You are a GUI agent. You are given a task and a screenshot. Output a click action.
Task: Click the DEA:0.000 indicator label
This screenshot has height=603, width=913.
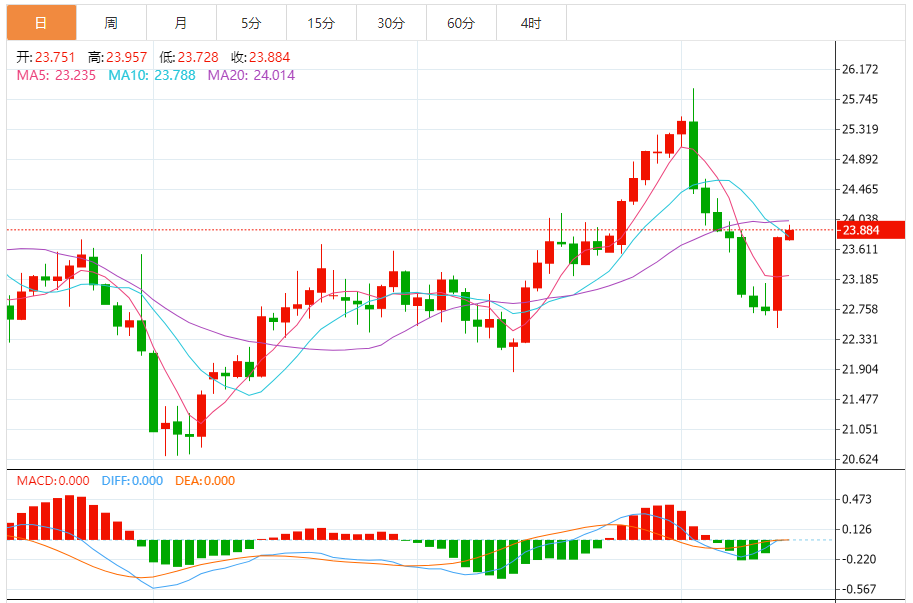coord(205,481)
